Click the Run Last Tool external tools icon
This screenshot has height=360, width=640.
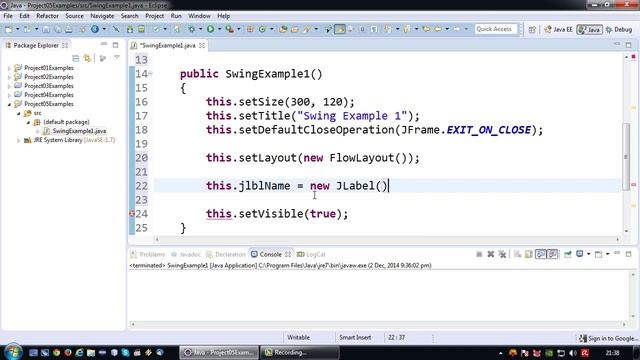click(230, 29)
